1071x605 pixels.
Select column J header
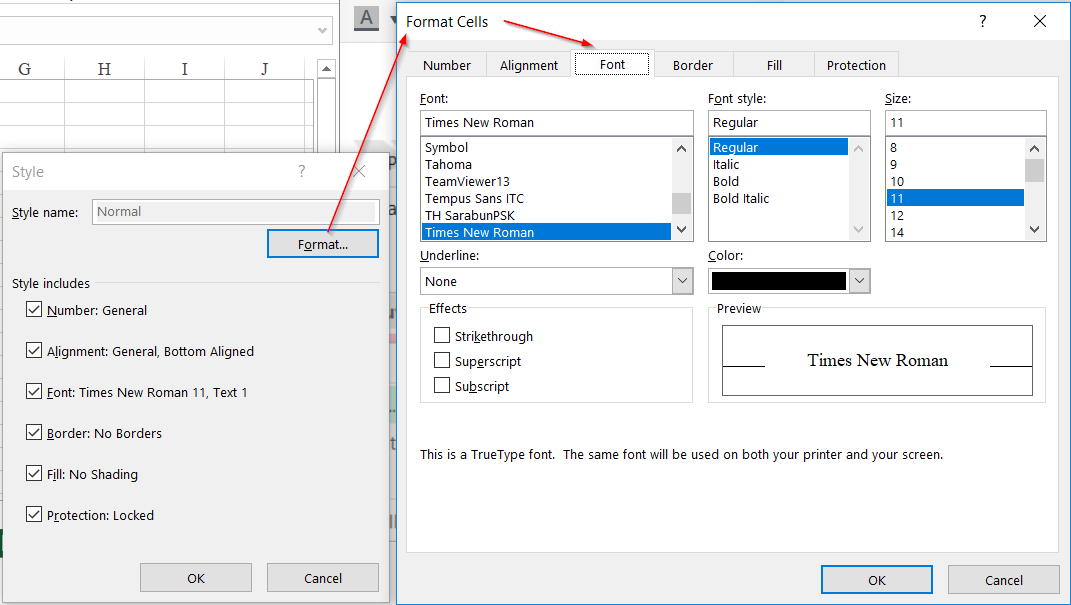264,69
